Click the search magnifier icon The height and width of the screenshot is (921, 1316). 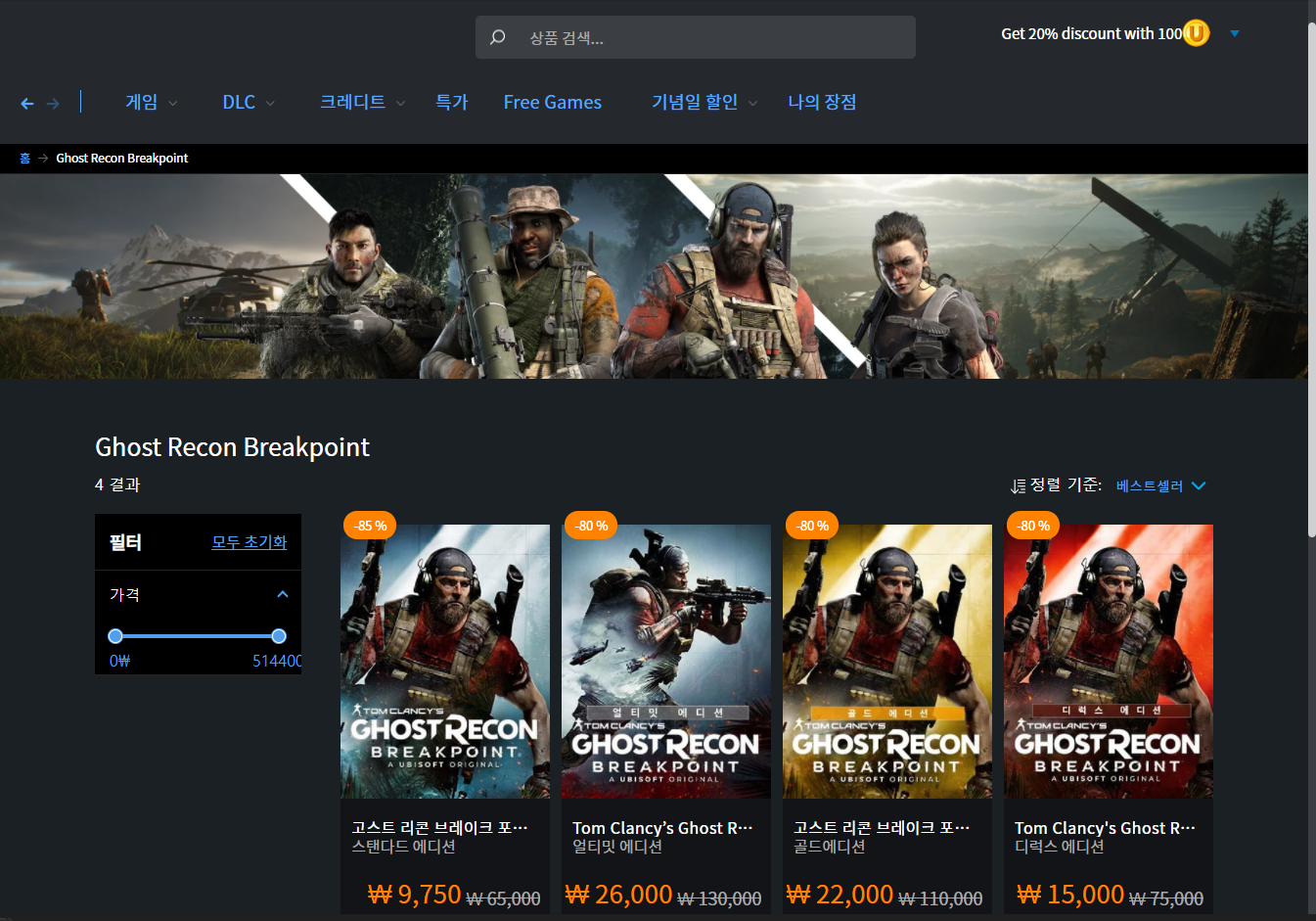point(497,37)
